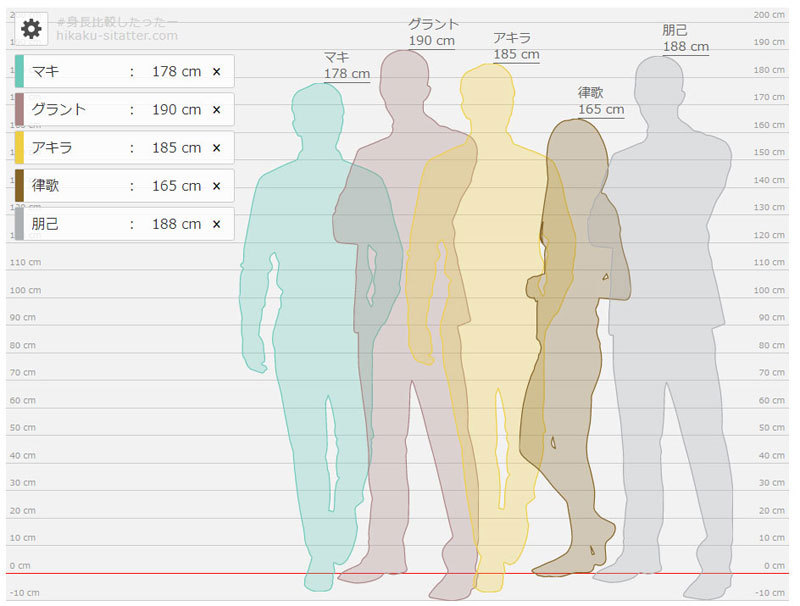Remove 朋己 entry with its × icon

tap(216, 224)
